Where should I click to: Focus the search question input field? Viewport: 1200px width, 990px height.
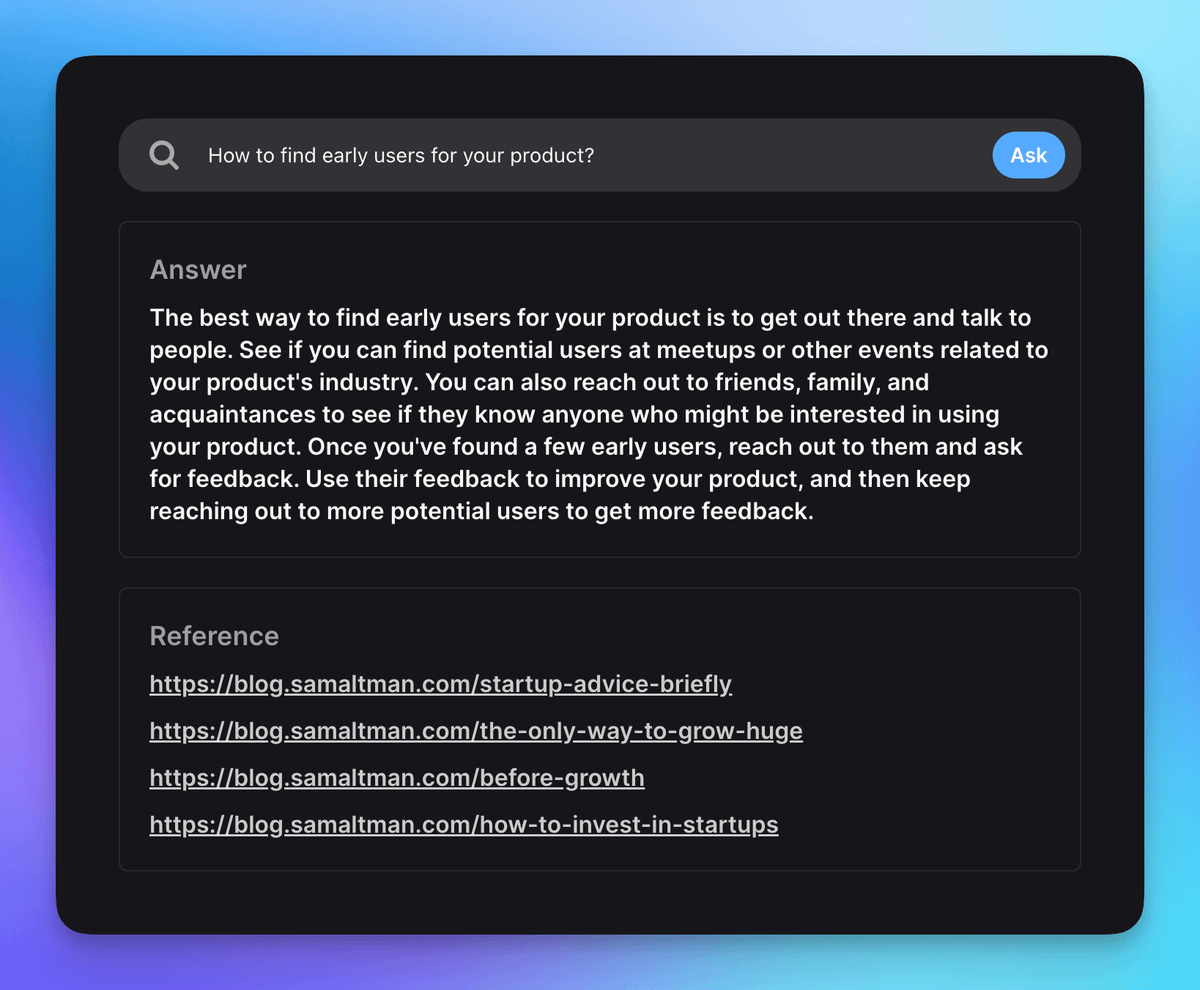pyautogui.click(x=590, y=155)
